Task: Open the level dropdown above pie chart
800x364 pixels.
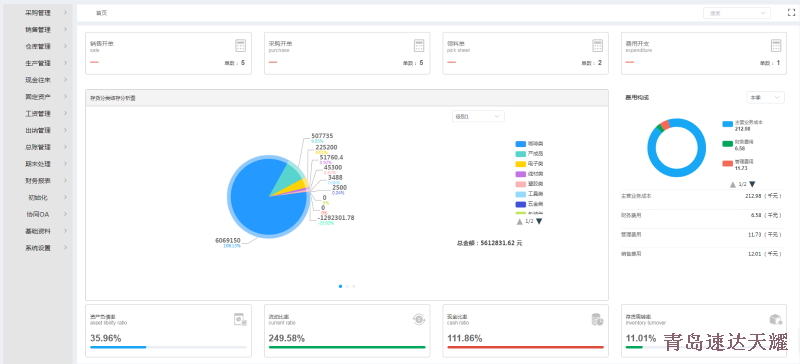Action: 478,116
